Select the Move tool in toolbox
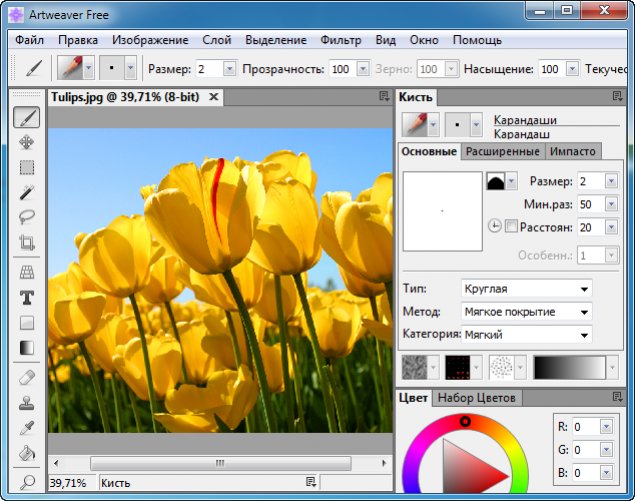635x501 pixels. pyautogui.click(x=27, y=143)
